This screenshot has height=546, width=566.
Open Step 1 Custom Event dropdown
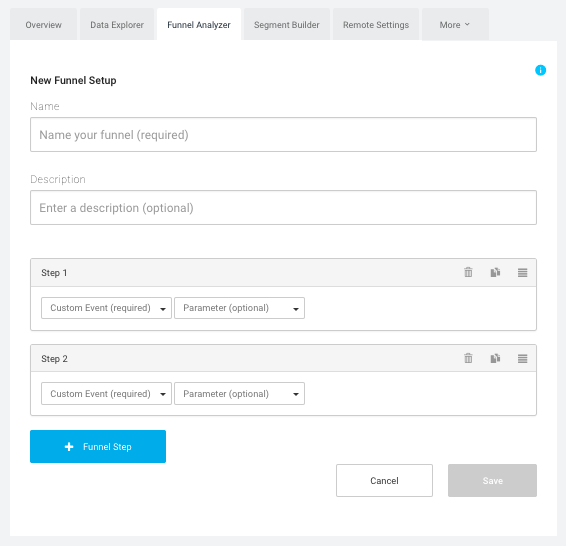pyautogui.click(x=106, y=308)
